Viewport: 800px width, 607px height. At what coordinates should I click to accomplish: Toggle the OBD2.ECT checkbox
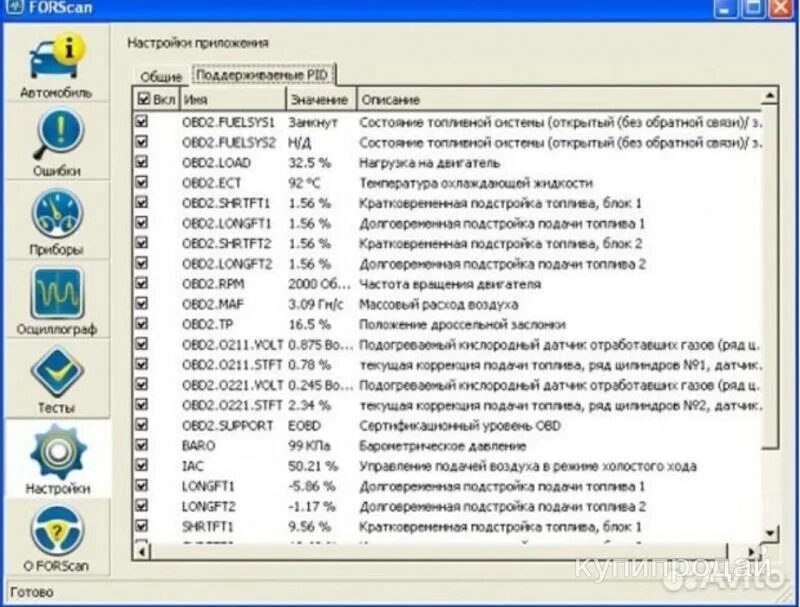pos(142,182)
